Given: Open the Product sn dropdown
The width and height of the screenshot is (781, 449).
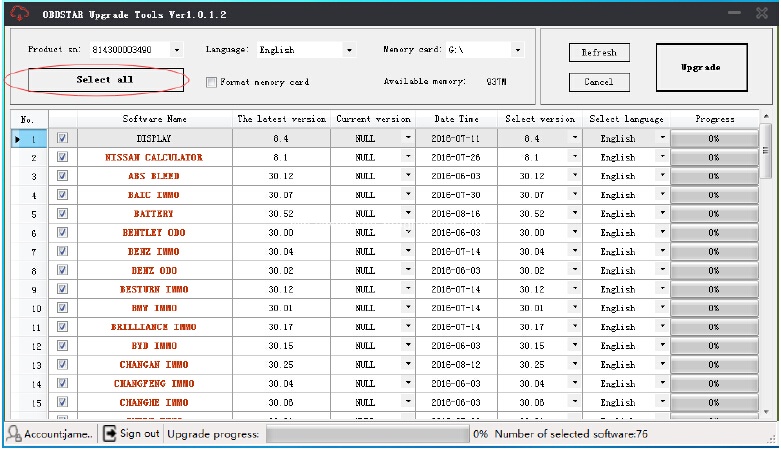Looking at the screenshot, I should (x=177, y=50).
